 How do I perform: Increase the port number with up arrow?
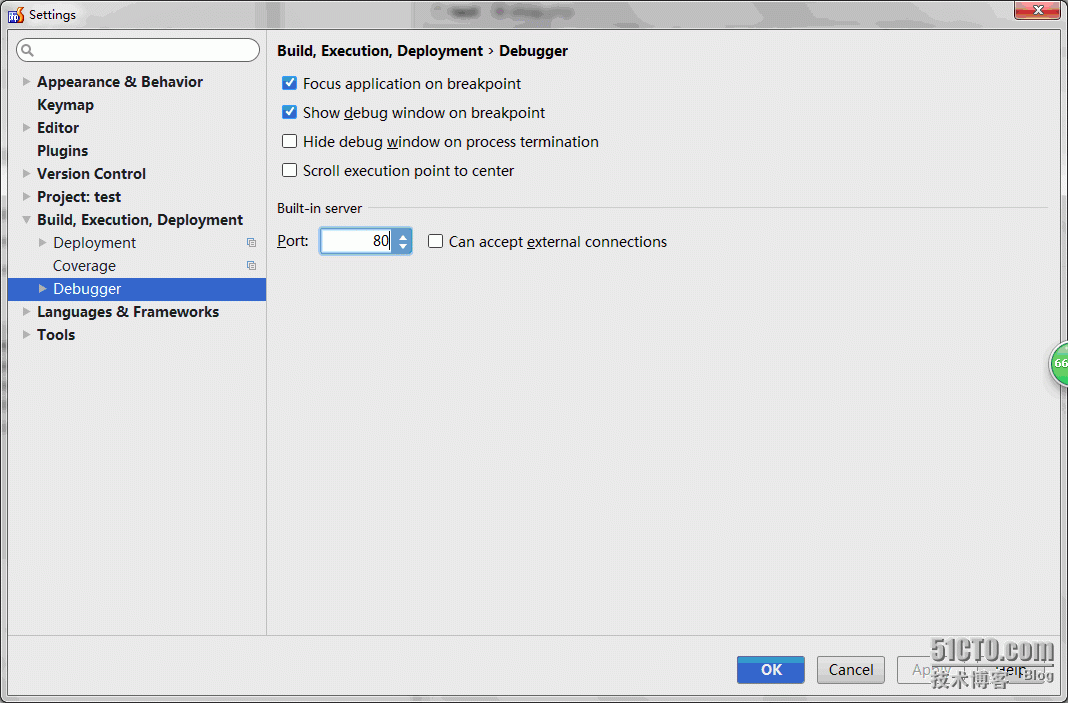[403, 236]
